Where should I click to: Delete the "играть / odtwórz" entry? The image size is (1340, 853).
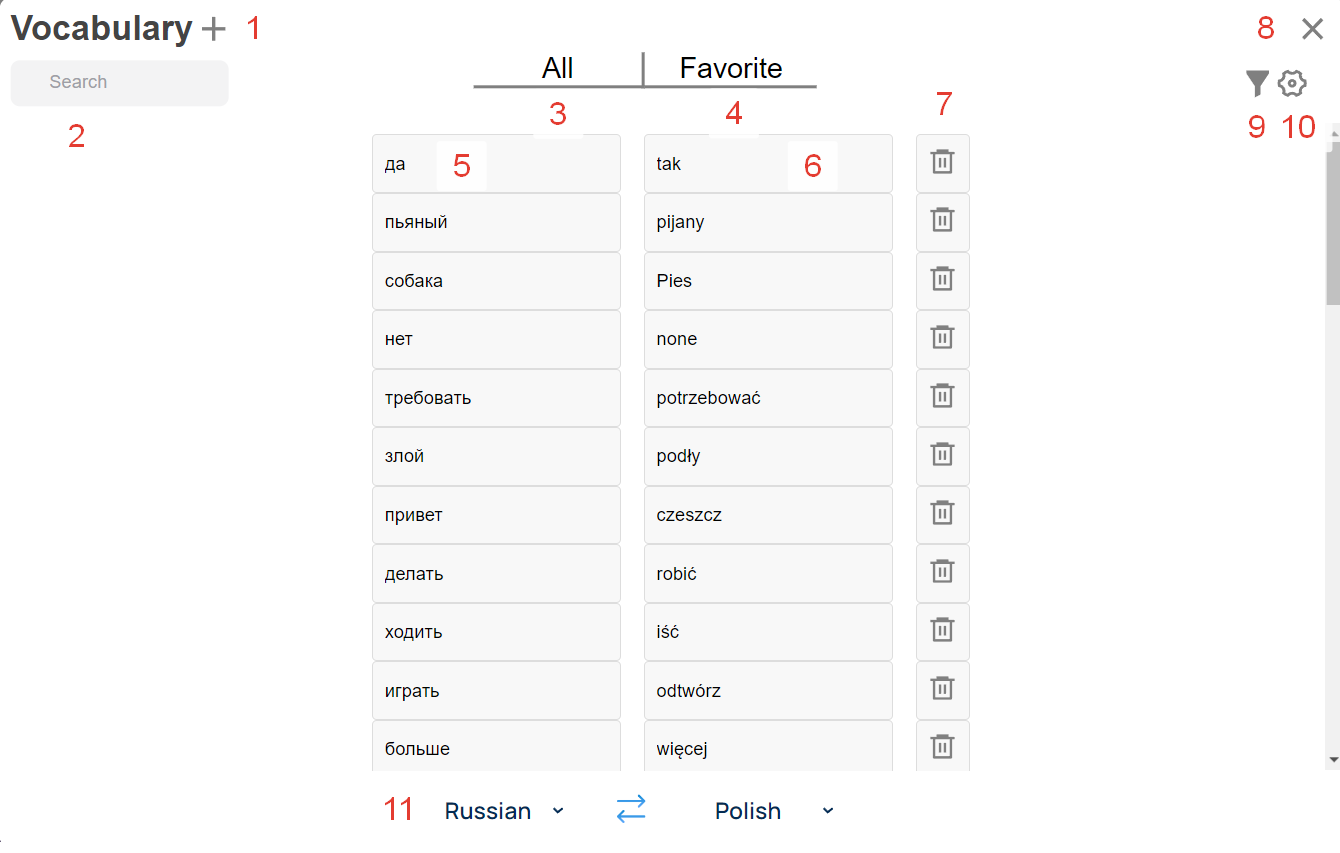942,689
